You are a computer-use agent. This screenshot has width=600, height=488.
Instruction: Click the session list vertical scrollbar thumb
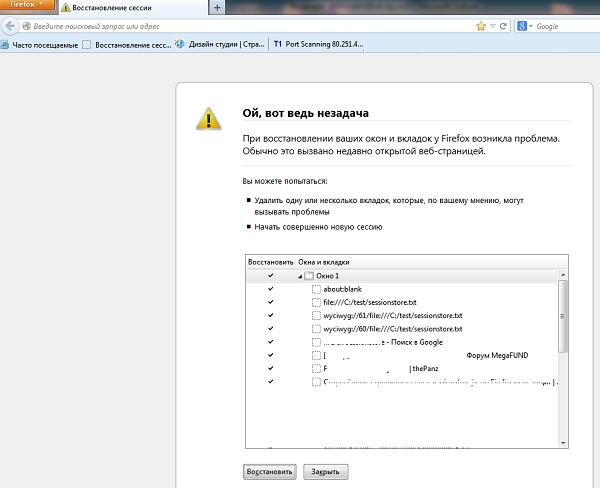click(x=562, y=316)
